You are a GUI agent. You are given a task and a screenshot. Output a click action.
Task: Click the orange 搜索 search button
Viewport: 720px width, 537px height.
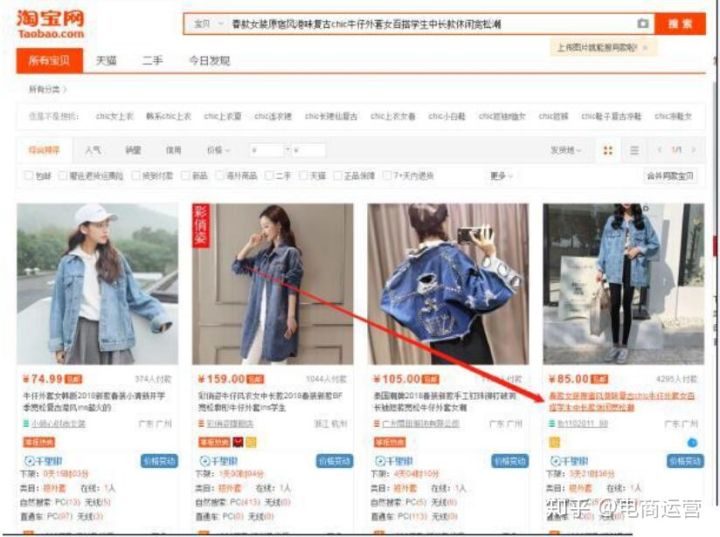(680, 24)
